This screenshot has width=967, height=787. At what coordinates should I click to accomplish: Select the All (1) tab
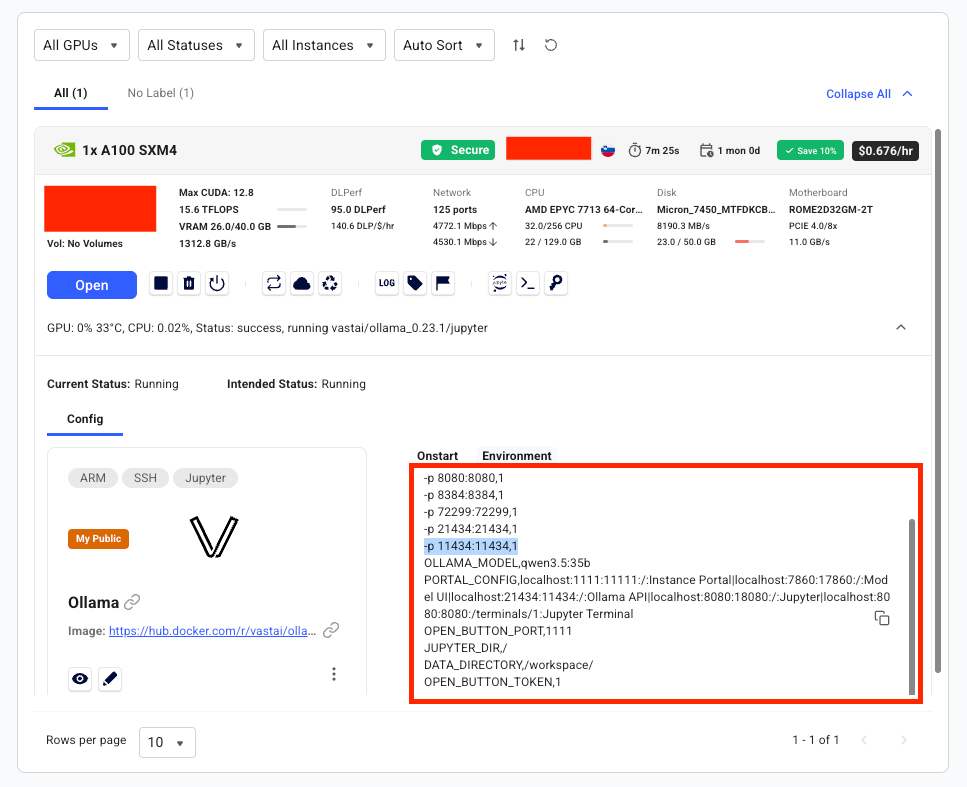coord(71,94)
